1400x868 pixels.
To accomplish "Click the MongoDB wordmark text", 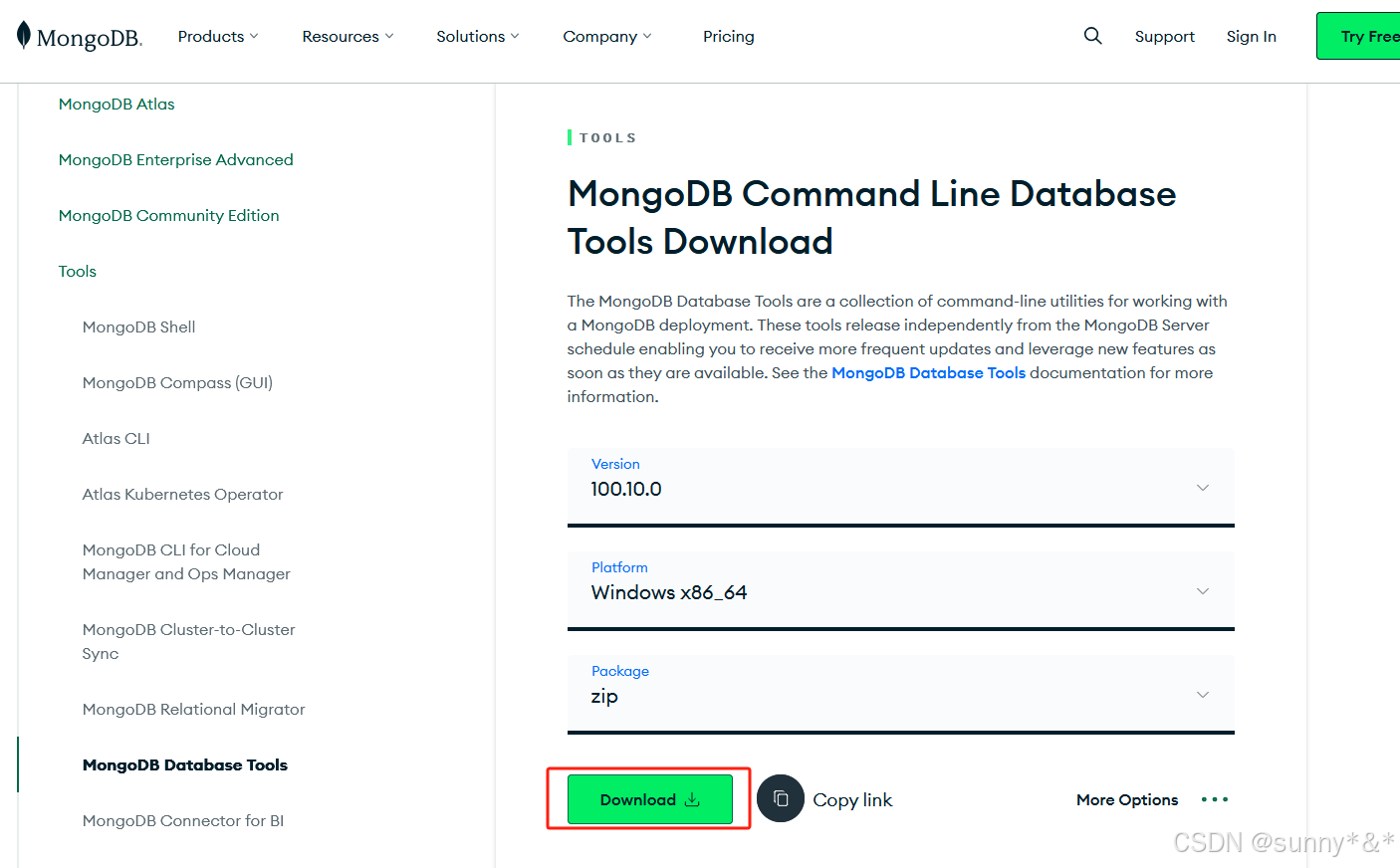I will [x=90, y=38].
